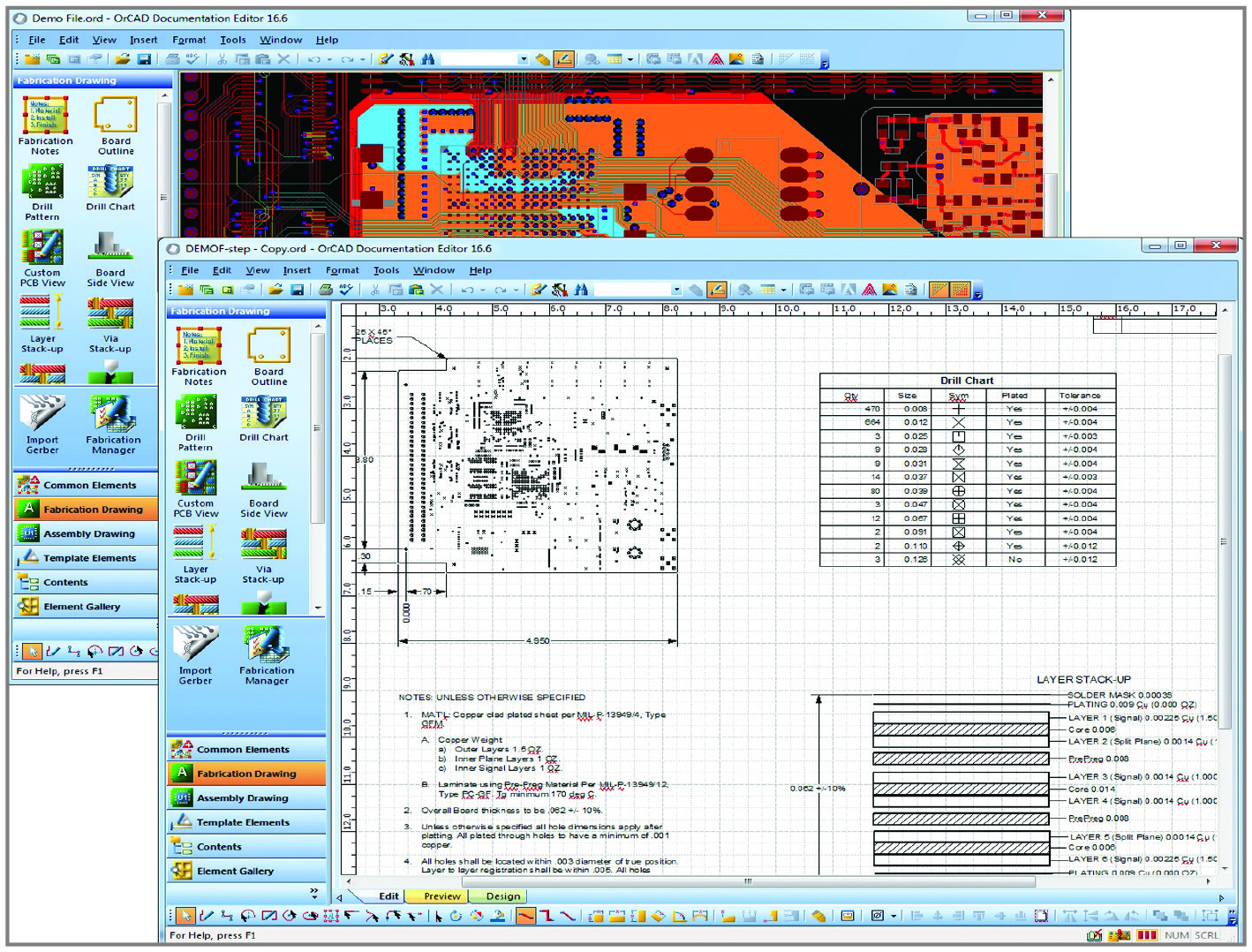Open Tools menu in front window

(x=386, y=270)
